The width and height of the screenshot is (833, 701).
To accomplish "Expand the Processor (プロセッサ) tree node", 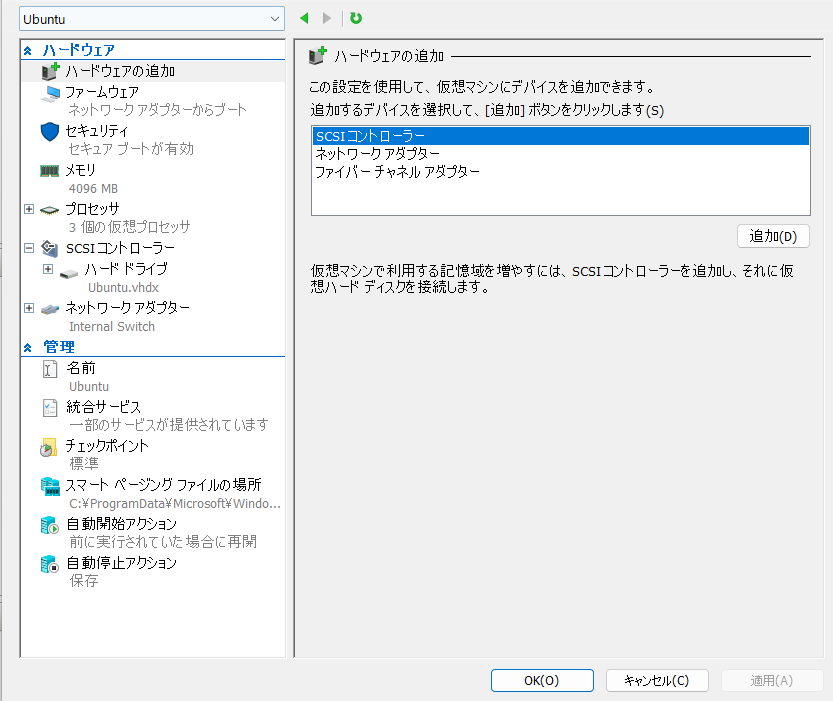I will coord(29,209).
